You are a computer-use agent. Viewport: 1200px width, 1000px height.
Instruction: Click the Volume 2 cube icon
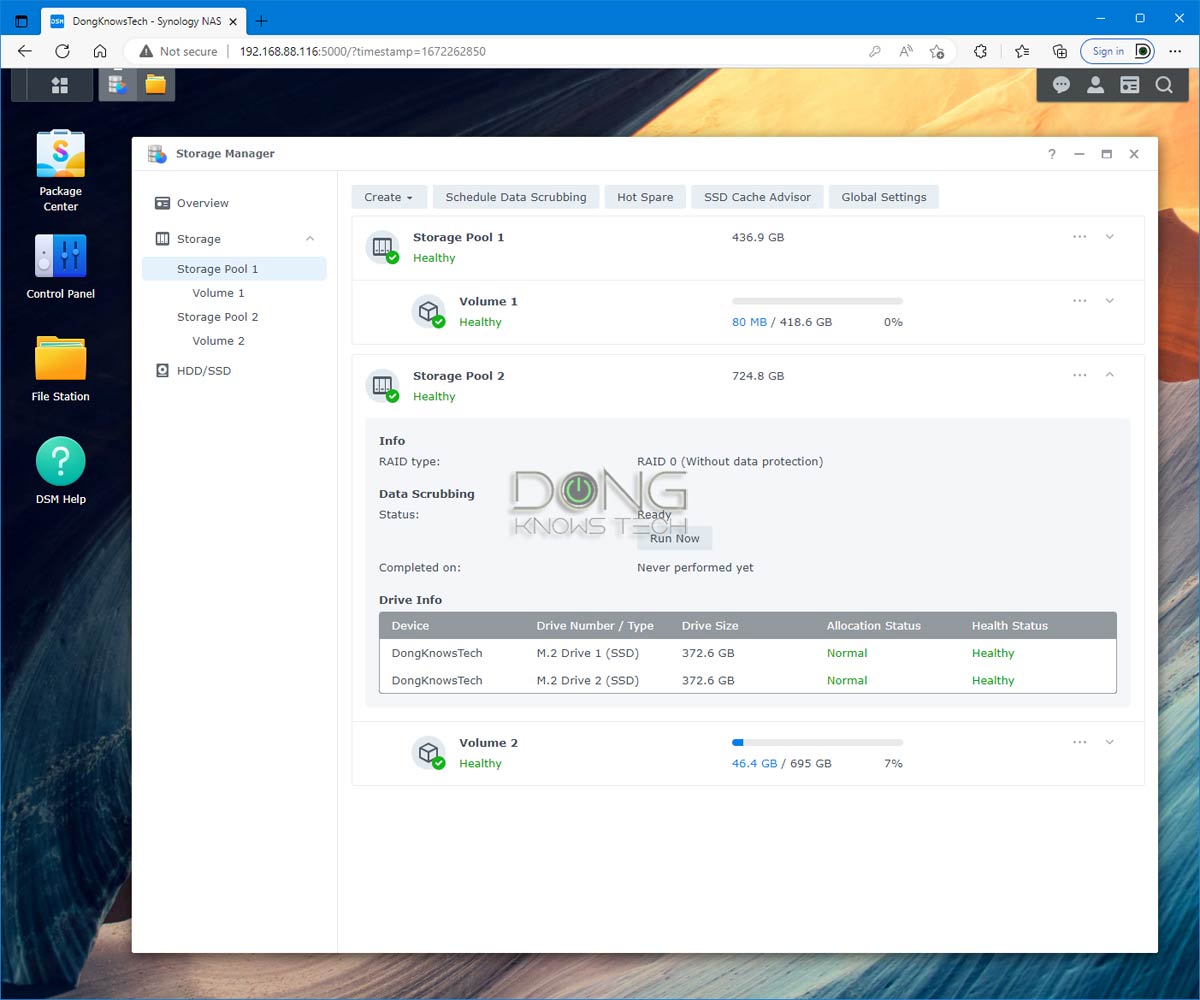point(429,752)
